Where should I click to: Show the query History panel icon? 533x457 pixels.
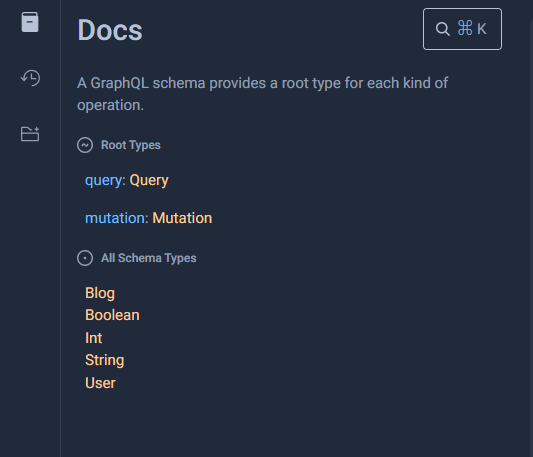(30, 78)
